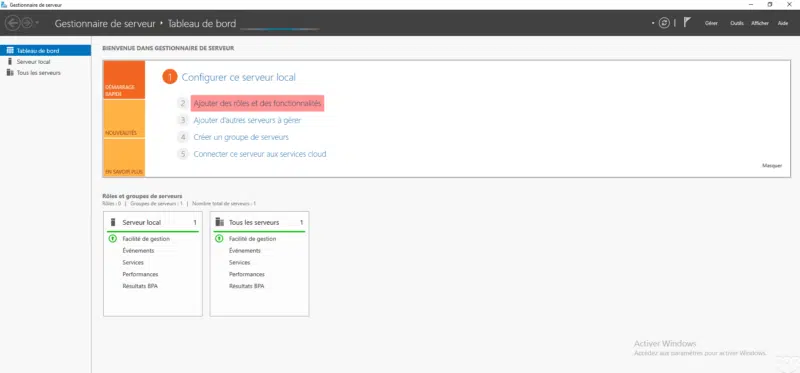
Task: Open the Outils menu
Action: [737, 23]
